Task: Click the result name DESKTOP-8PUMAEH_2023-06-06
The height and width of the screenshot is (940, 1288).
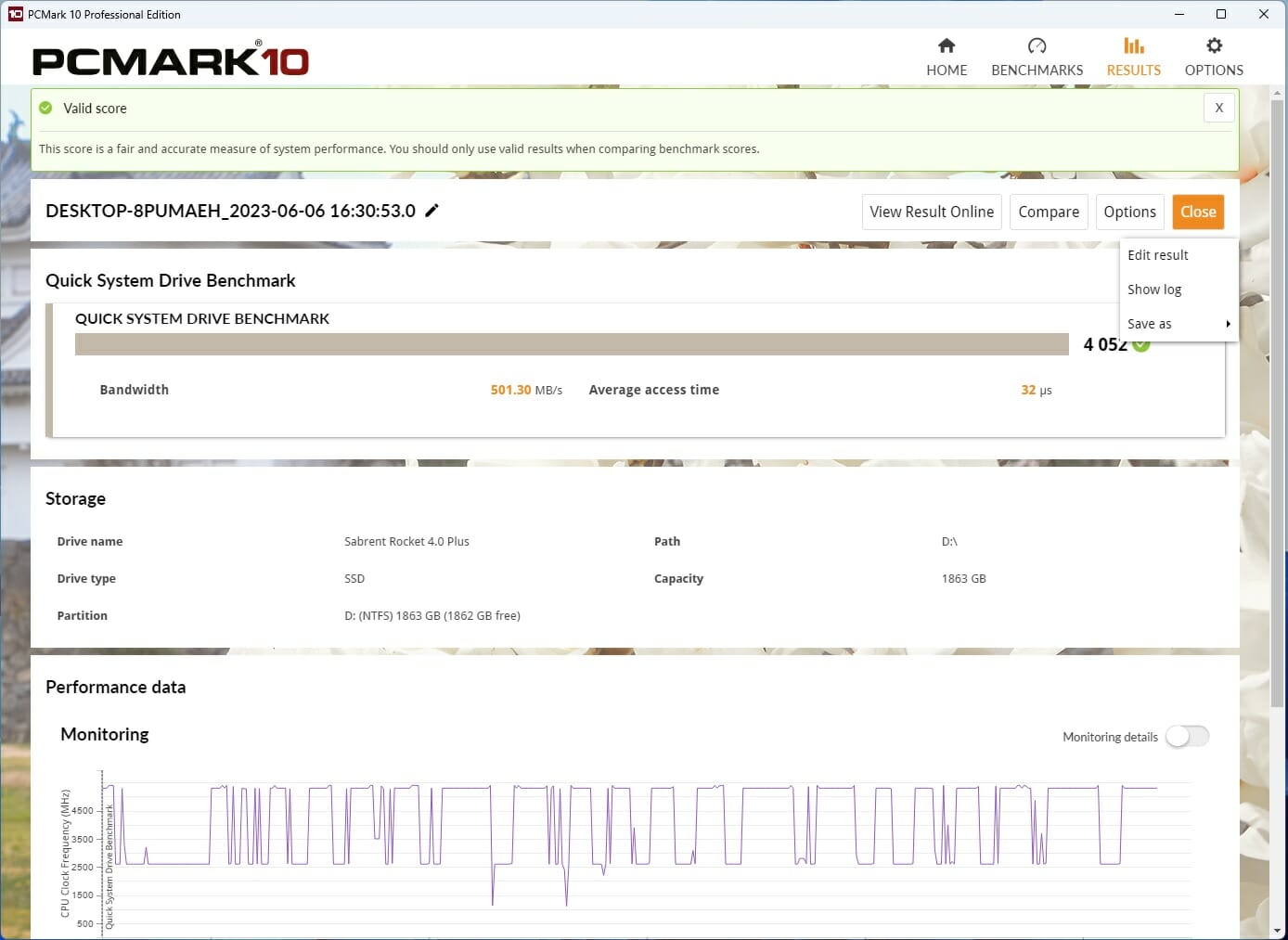Action: (x=230, y=211)
